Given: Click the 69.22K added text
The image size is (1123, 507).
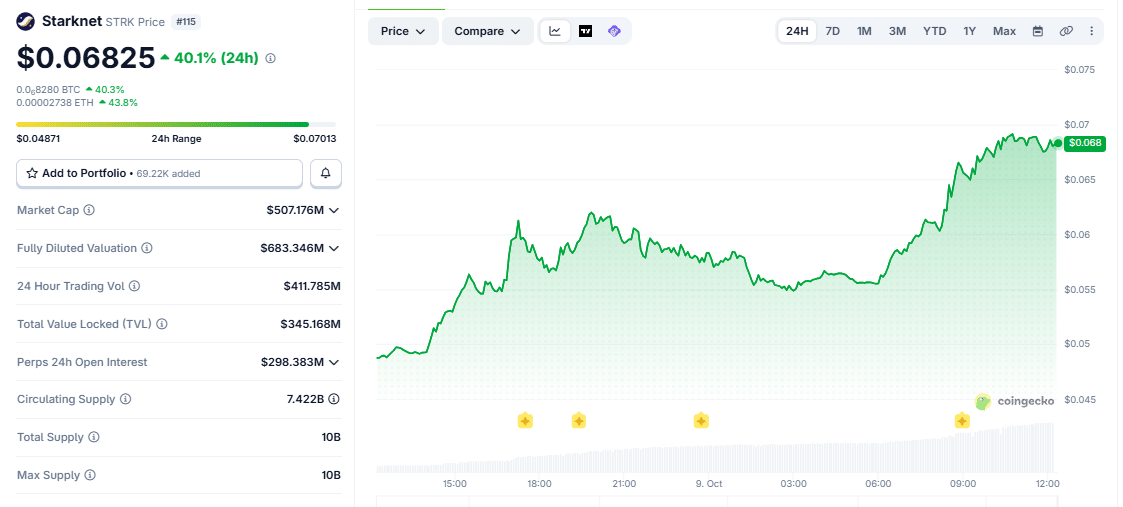Looking at the screenshot, I should tap(170, 173).
